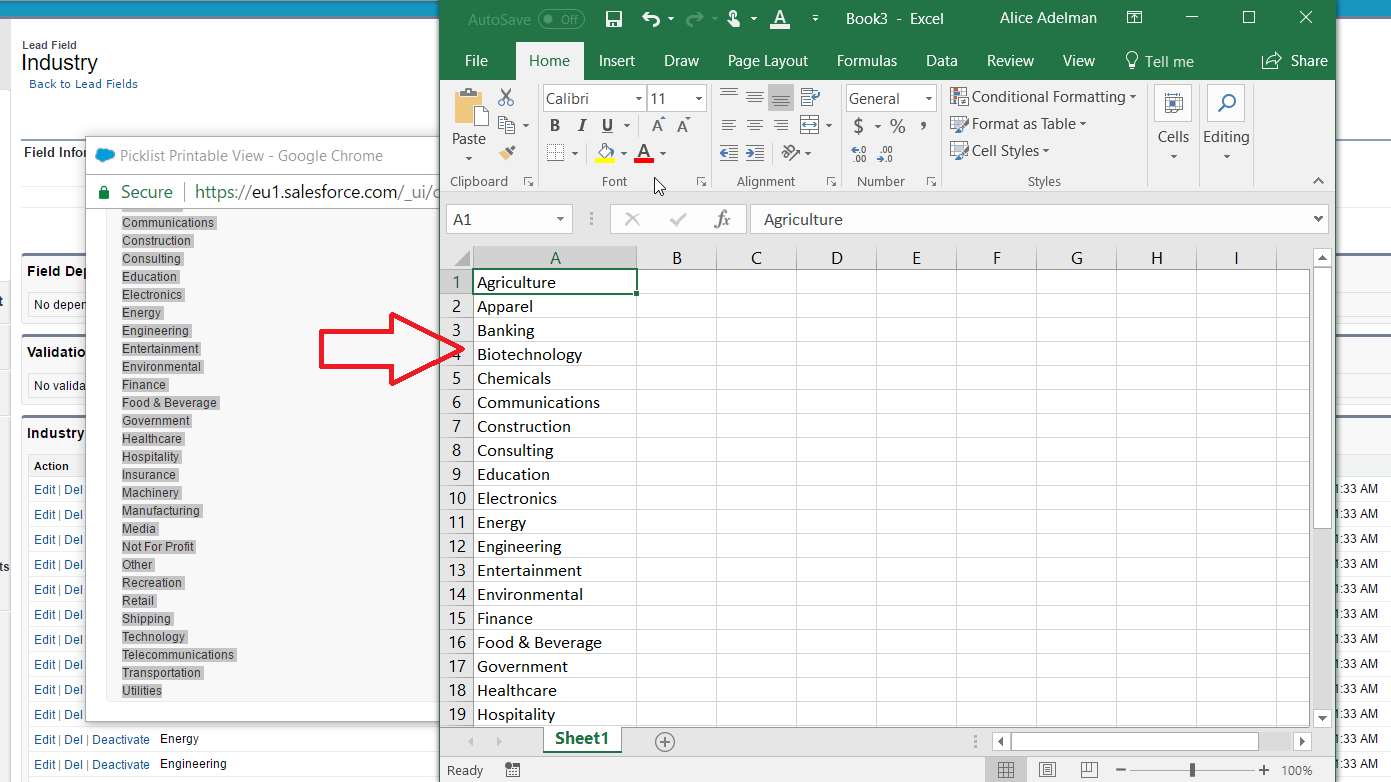The height and width of the screenshot is (782, 1391).
Task: Switch to the Formulas tab
Action: point(867,61)
